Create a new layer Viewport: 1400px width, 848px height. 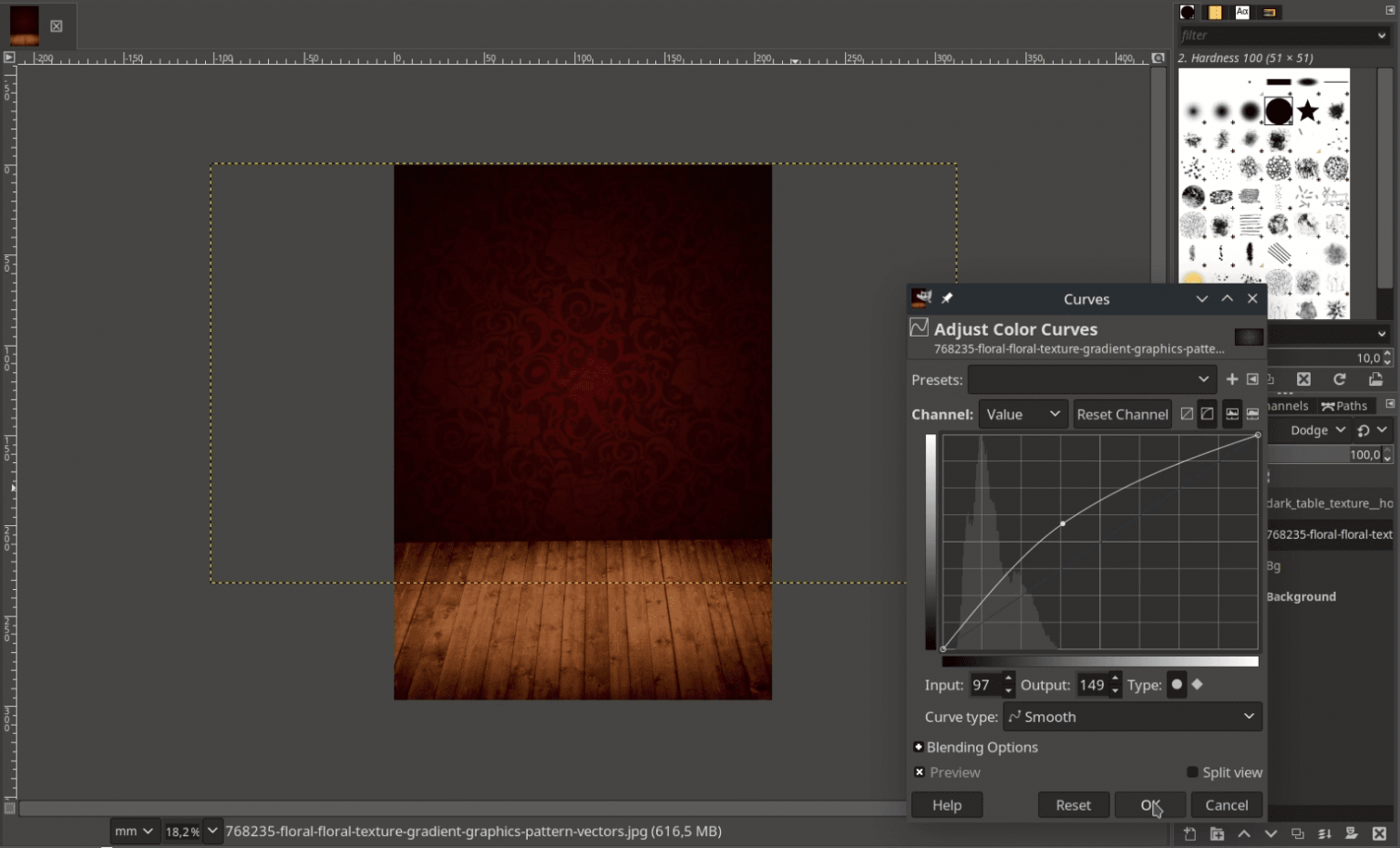(1190, 834)
